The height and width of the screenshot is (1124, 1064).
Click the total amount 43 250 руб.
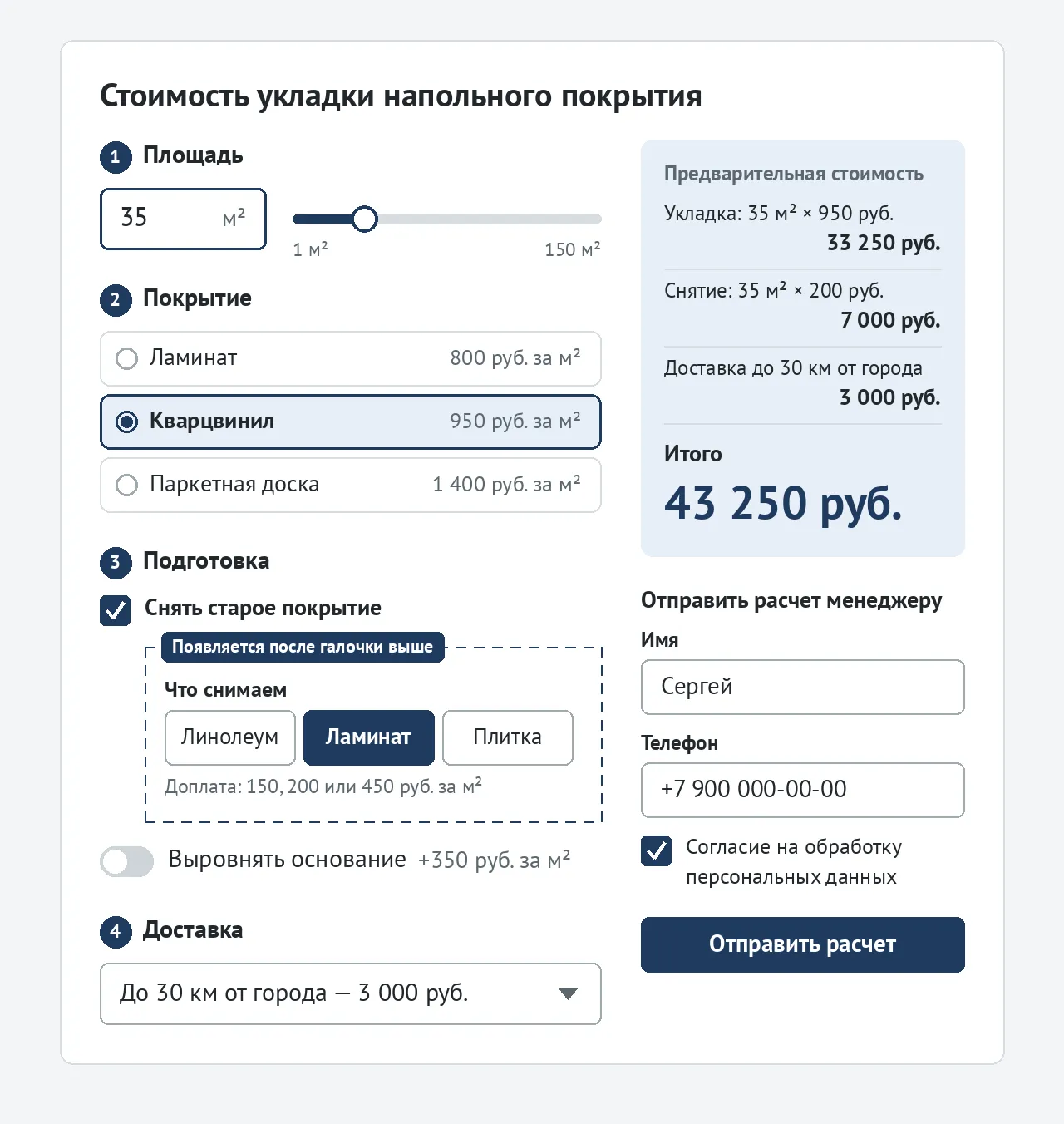(783, 504)
